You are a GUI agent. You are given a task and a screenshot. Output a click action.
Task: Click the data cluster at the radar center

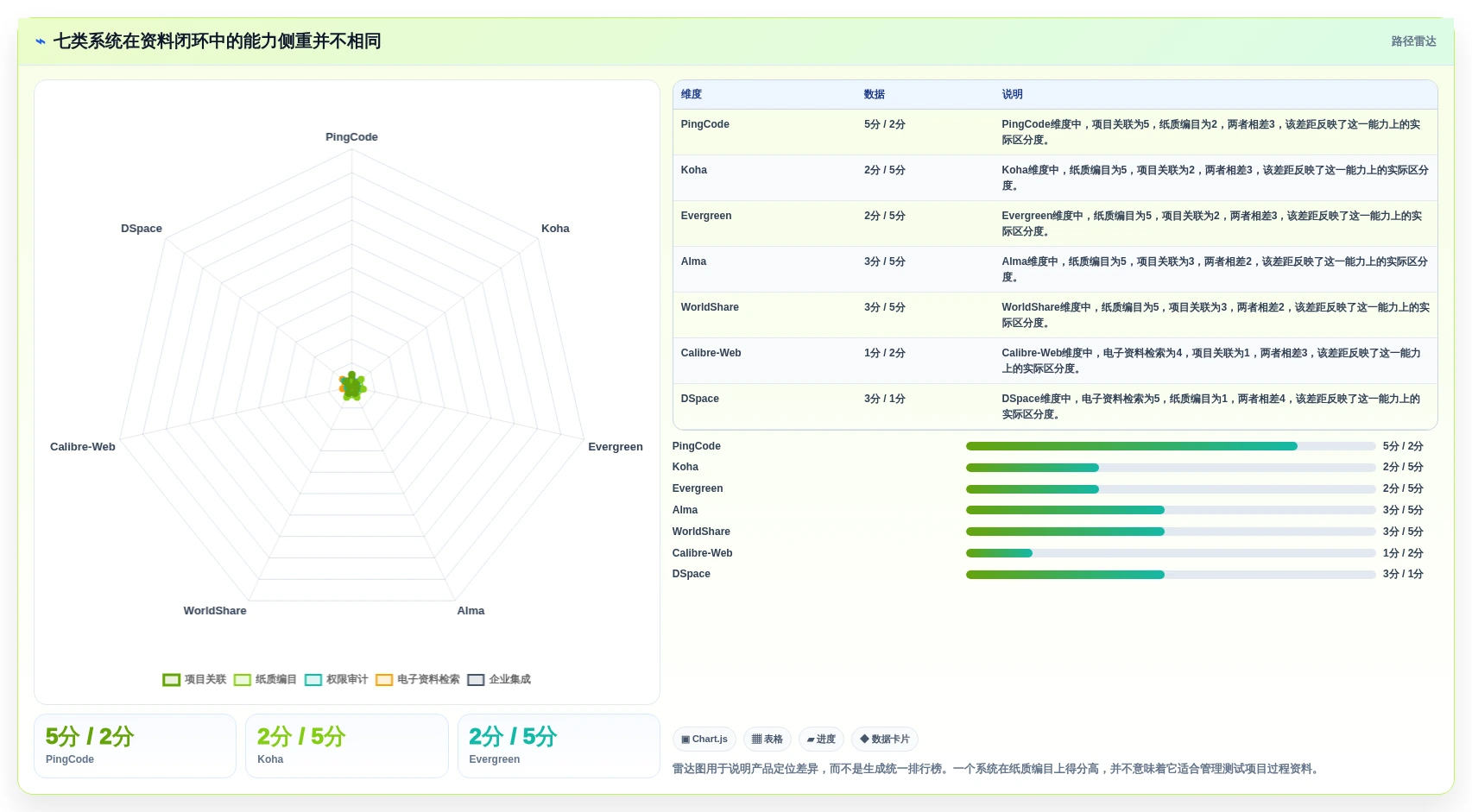pyautogui.click(x=352, y=387)
